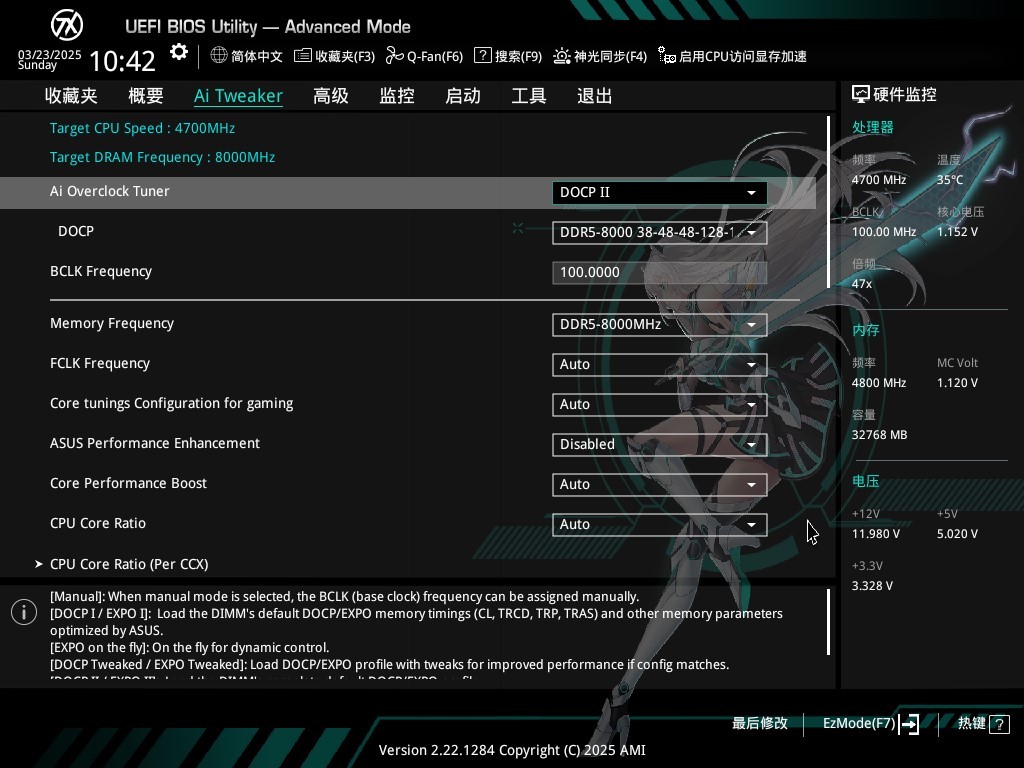
Task: Click Q-Fan(F6) label
Action: coord(435,56)
